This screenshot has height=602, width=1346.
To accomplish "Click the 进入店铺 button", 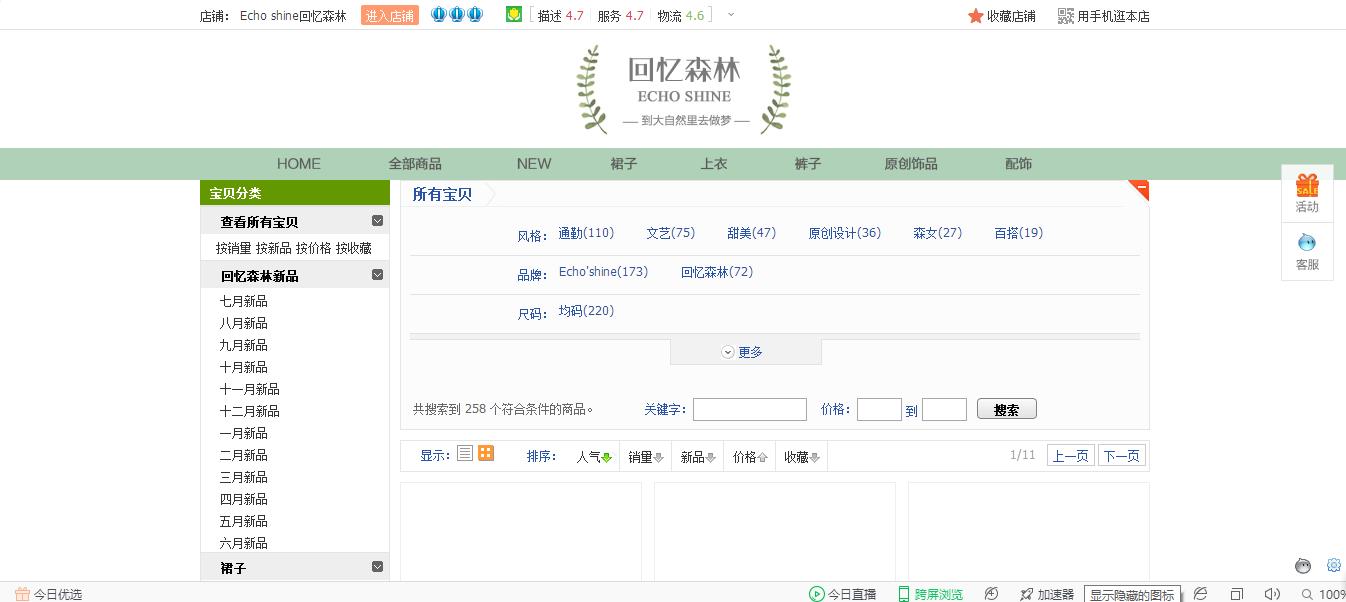I will click(389, 15).
